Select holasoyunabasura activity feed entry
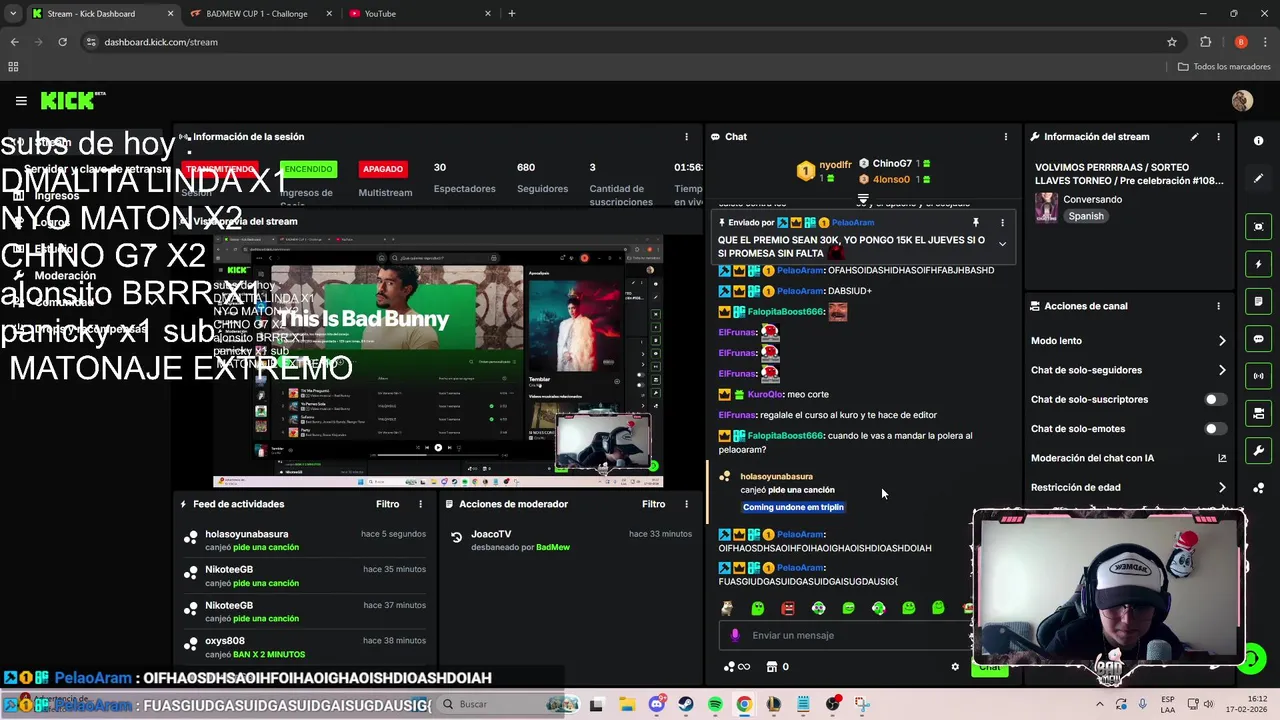The width and height of the screenshot is (1280, 720). pos(304,541)
